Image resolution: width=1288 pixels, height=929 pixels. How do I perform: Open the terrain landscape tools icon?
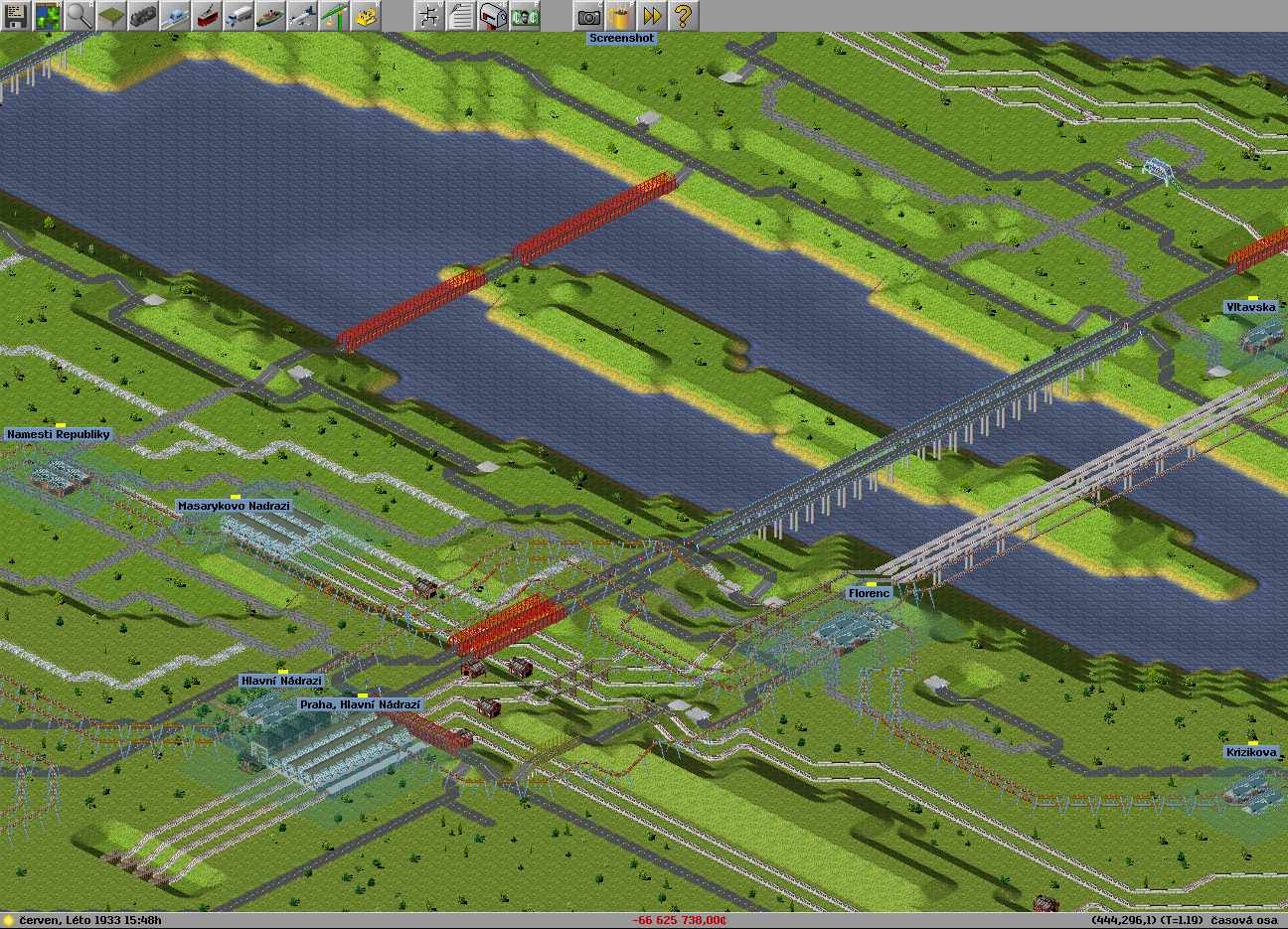click(x=111, y=16)
